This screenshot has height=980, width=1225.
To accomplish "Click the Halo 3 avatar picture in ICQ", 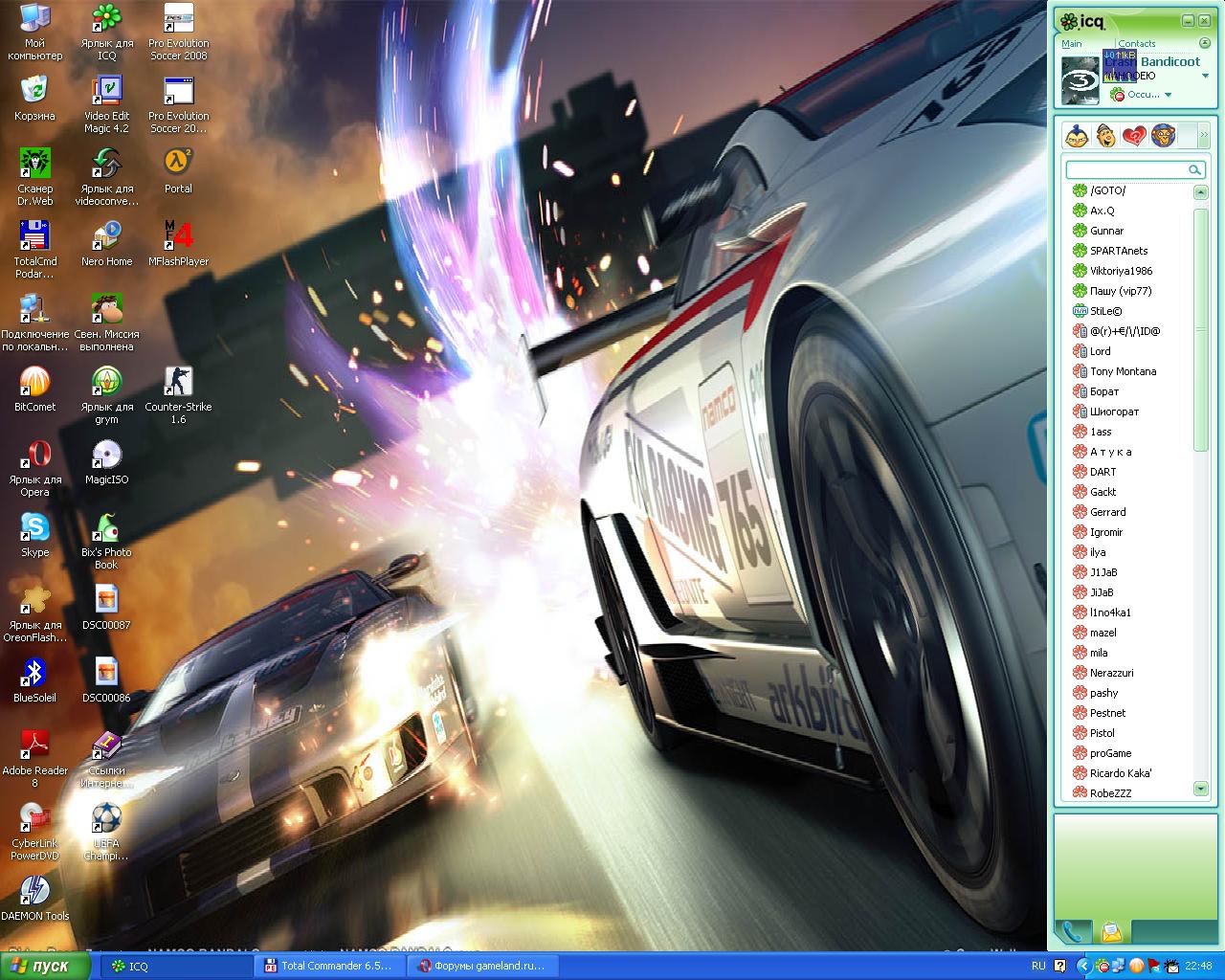I will point(1079,80).
